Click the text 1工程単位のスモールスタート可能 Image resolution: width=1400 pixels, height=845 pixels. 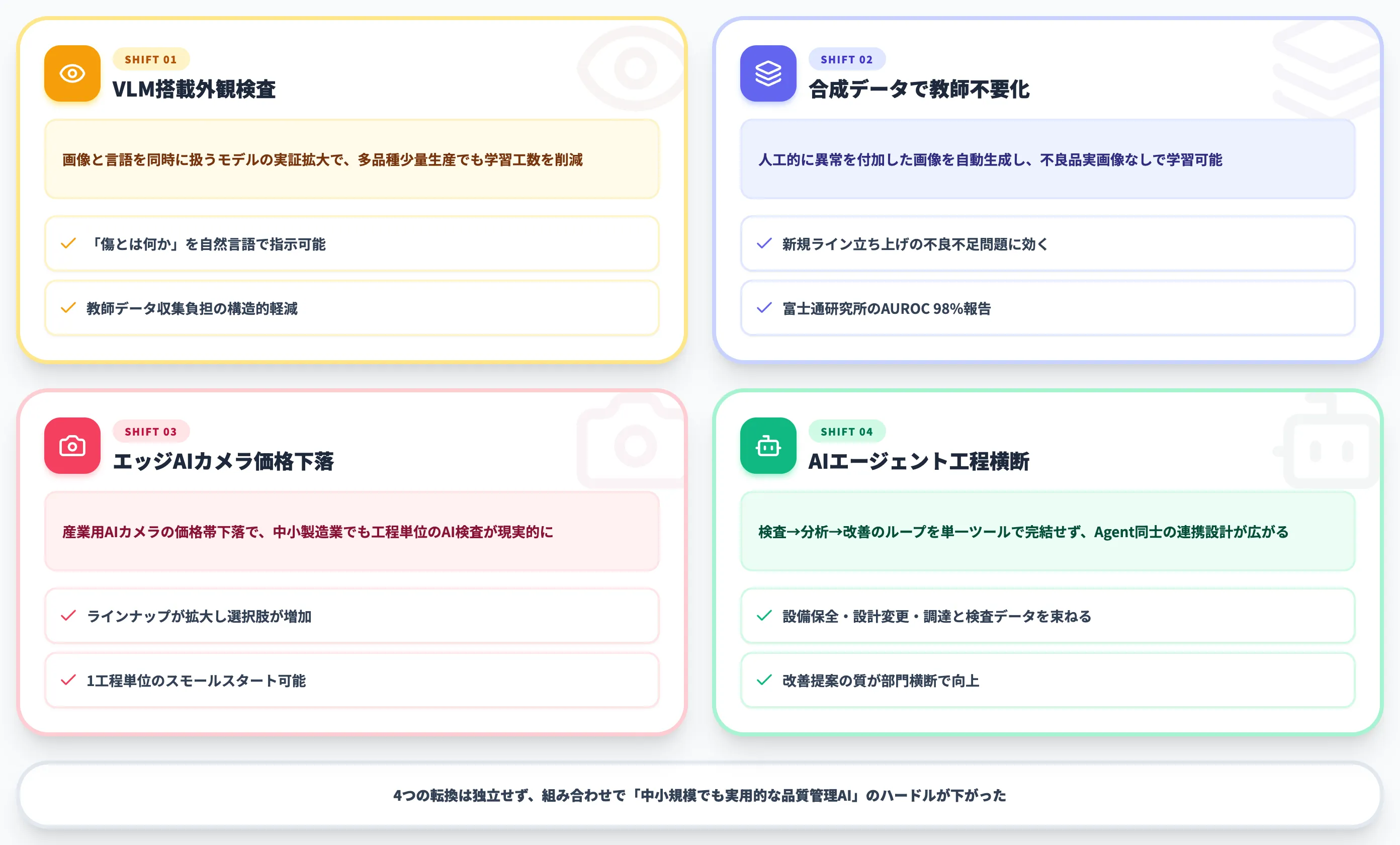point(196,681)
